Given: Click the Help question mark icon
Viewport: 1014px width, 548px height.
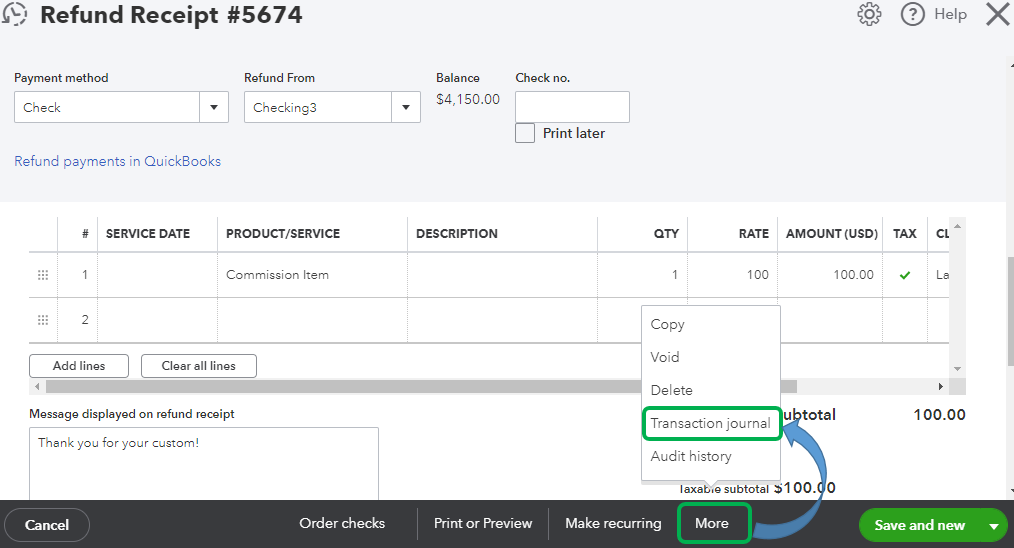Looking at the screenshot, I should [912, 14].
